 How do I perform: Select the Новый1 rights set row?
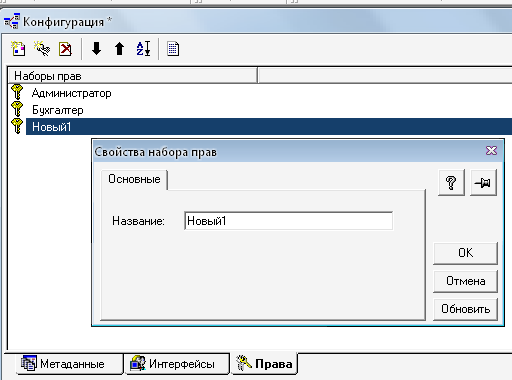(x=269, y=127)
